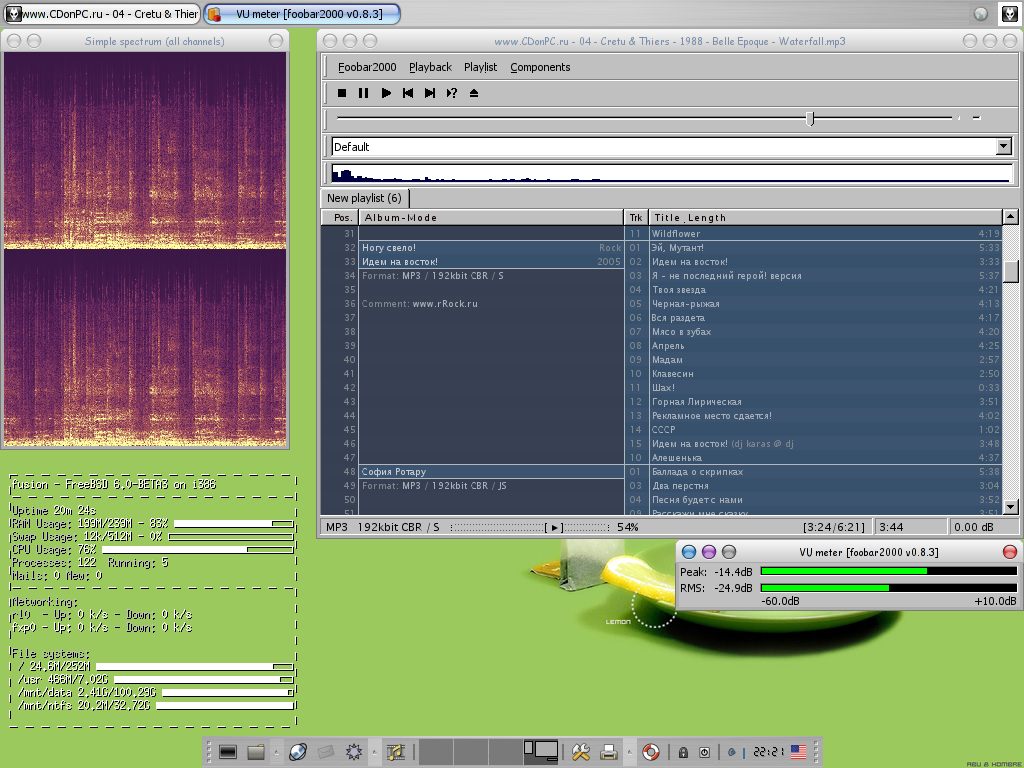Select the track Горная Лирическая
The image size is (1024, 768).
coord(825,402)
